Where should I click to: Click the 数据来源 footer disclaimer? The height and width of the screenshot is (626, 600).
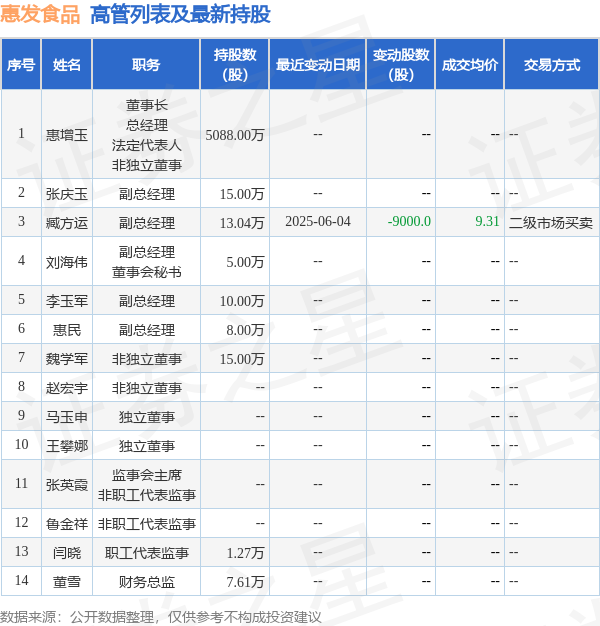pos(160,617)
